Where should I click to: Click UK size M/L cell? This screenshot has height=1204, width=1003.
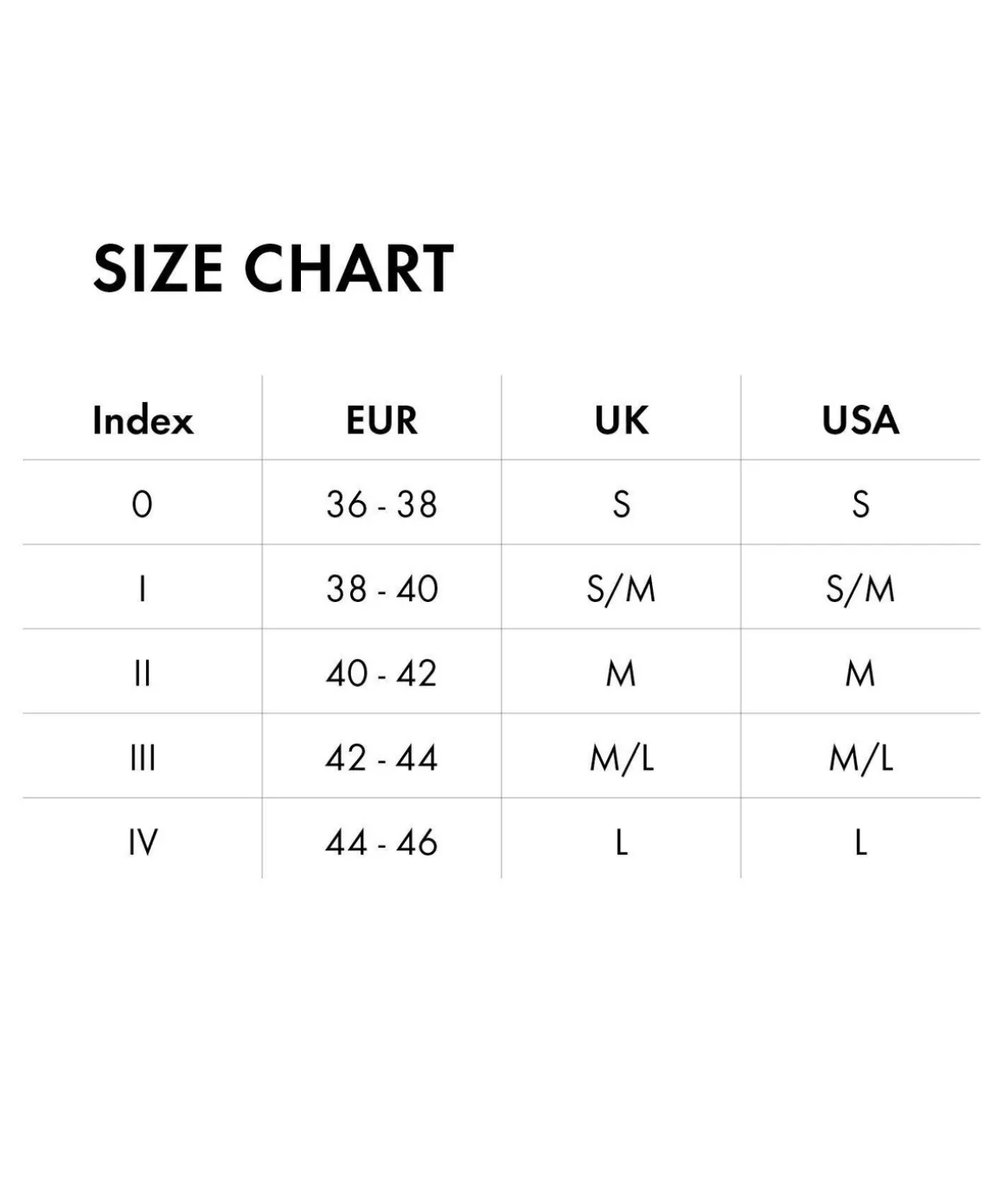621,759
